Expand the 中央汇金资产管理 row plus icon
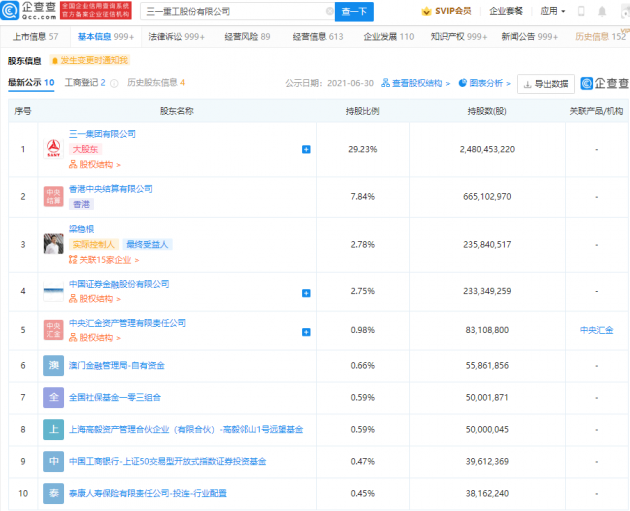Screen dimensions: 630x511 coord(306,329)
